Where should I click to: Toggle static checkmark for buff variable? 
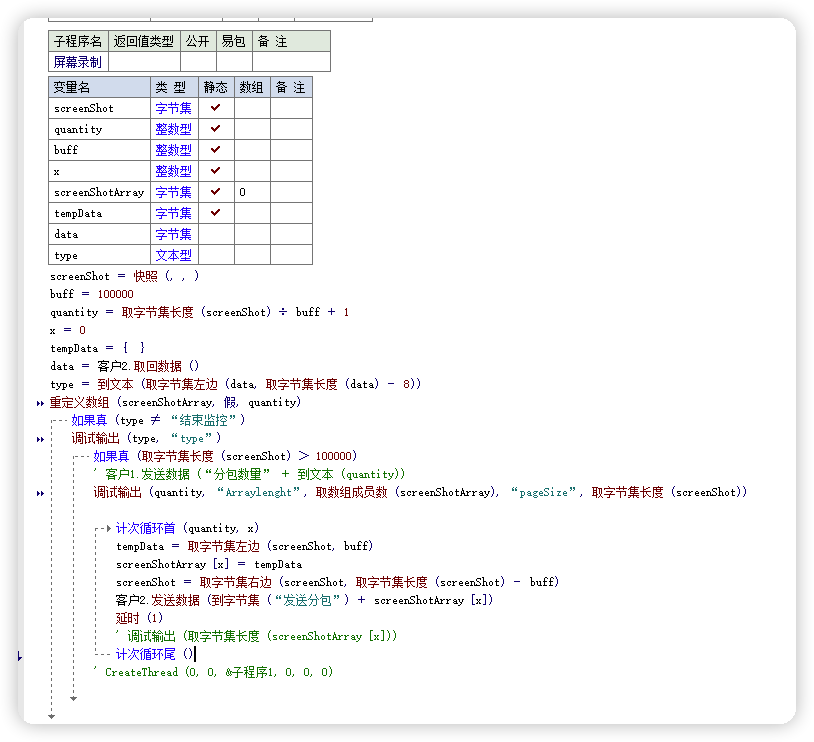[215, 150]
